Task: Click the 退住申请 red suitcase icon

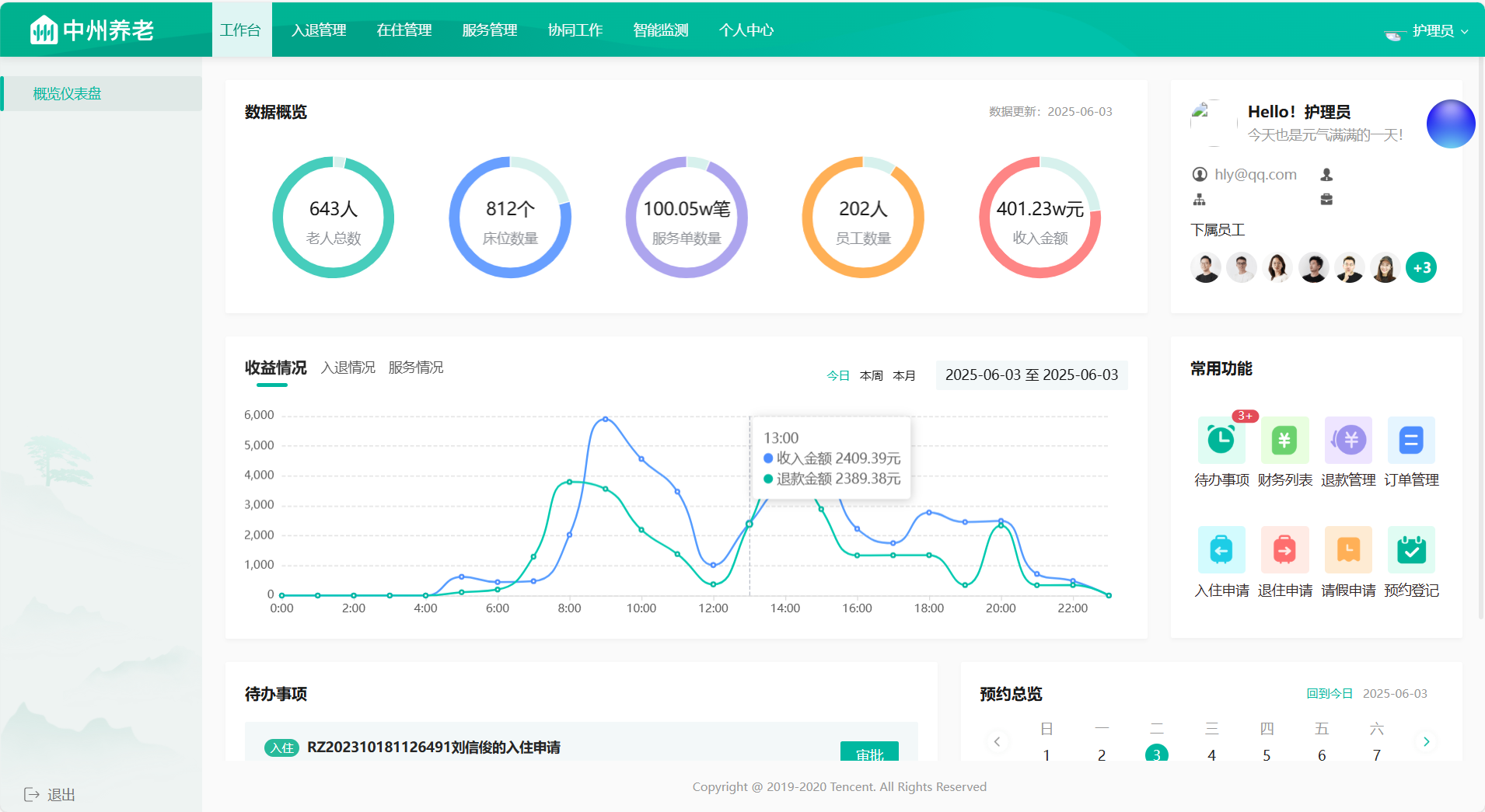Action: coord(1284,550)
